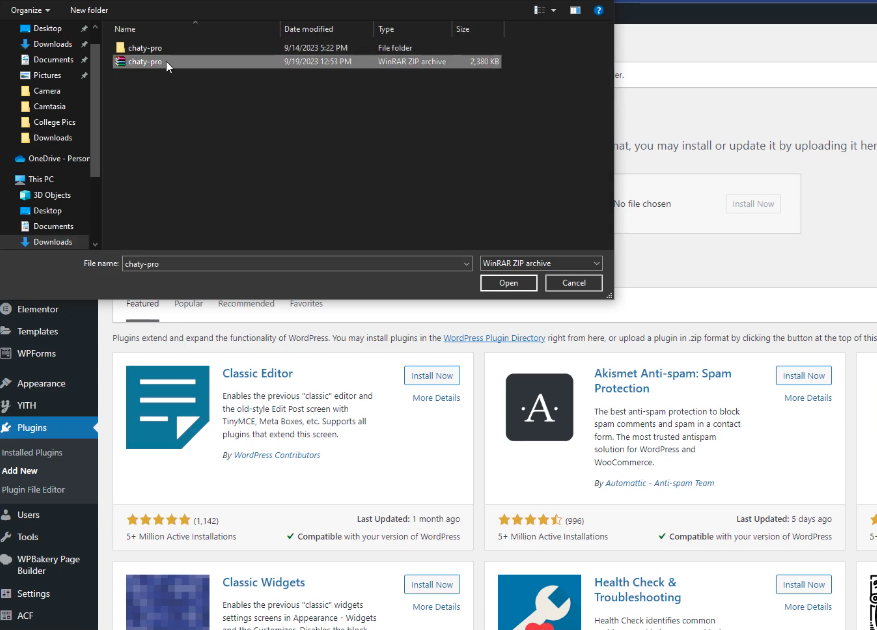Click the Health Check wrench icon
Screen dimensions: 877x630
pos(539,601)
